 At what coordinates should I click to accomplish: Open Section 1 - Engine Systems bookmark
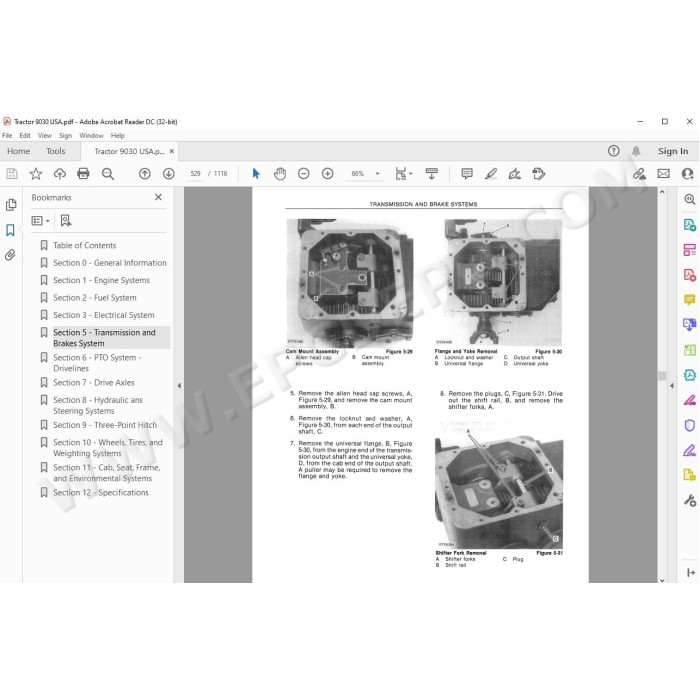click(x=101, y=280)
